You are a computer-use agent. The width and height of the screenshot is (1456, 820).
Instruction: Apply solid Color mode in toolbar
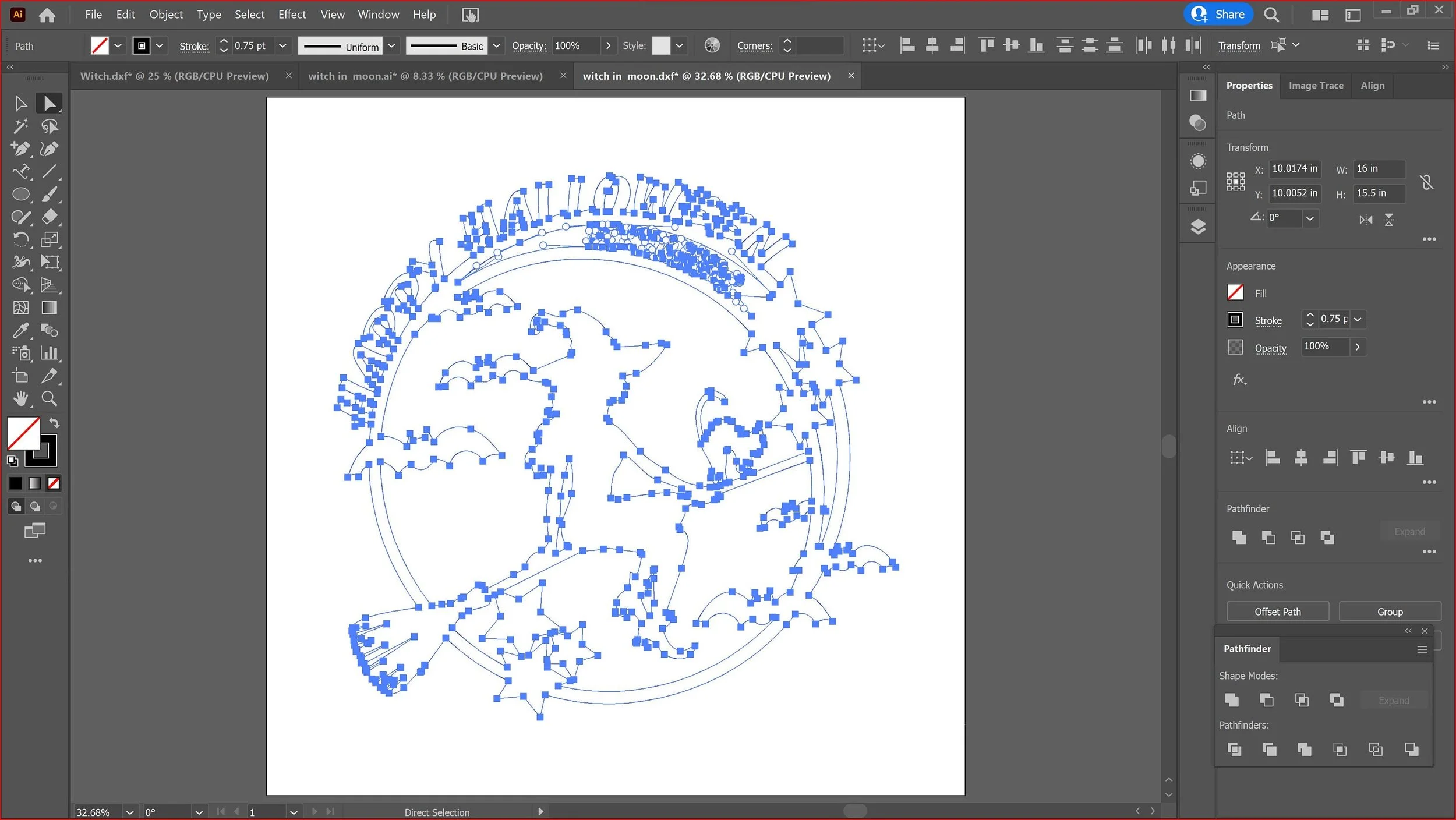(x=16, y=483)
